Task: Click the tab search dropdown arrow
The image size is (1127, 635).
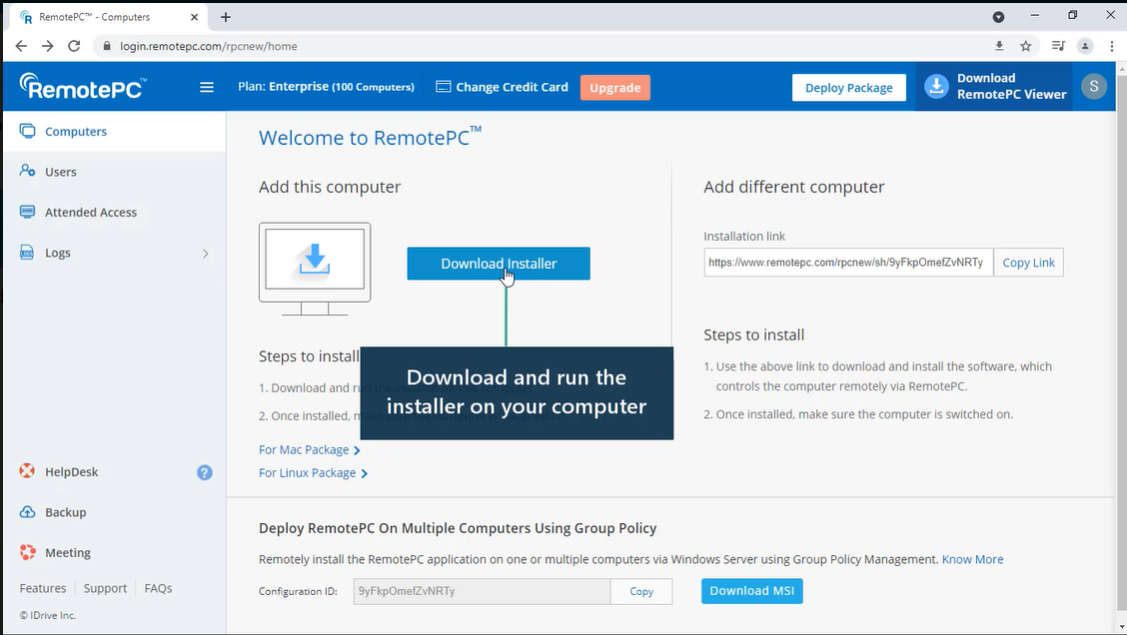Action: tap(998, 17)
